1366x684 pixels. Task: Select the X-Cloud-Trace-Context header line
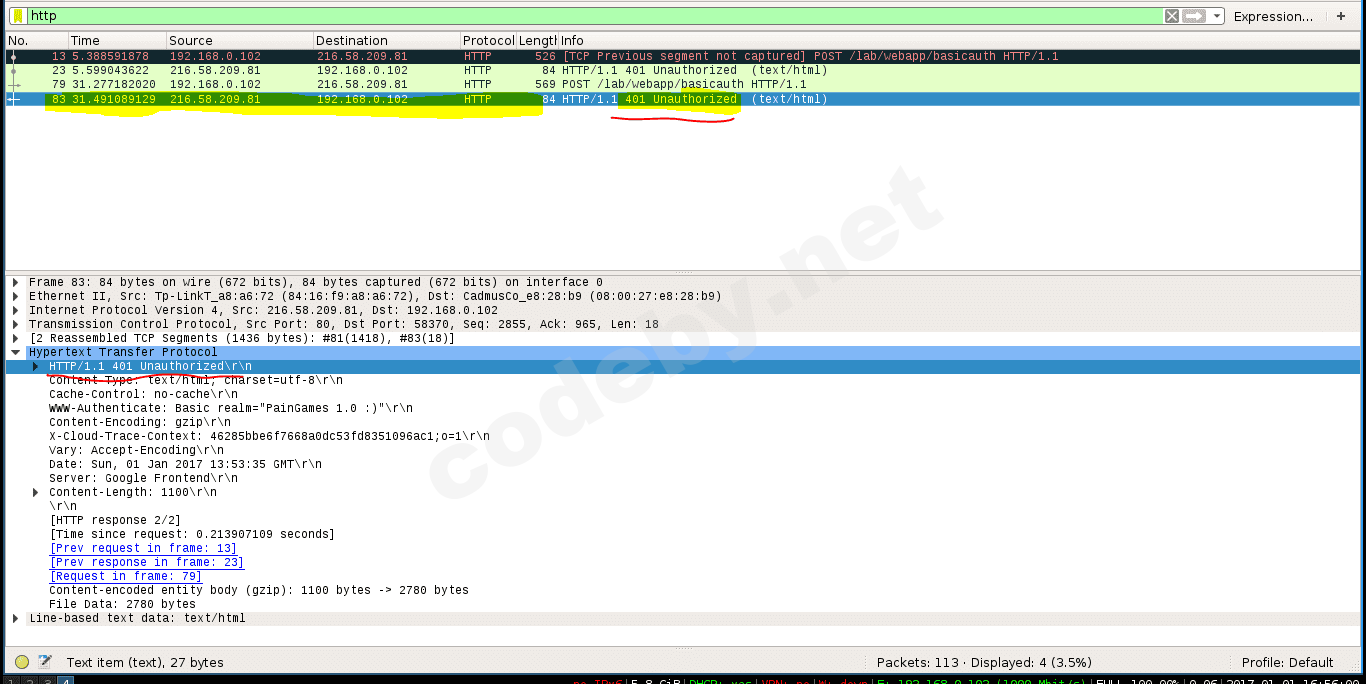pos(269,437)
